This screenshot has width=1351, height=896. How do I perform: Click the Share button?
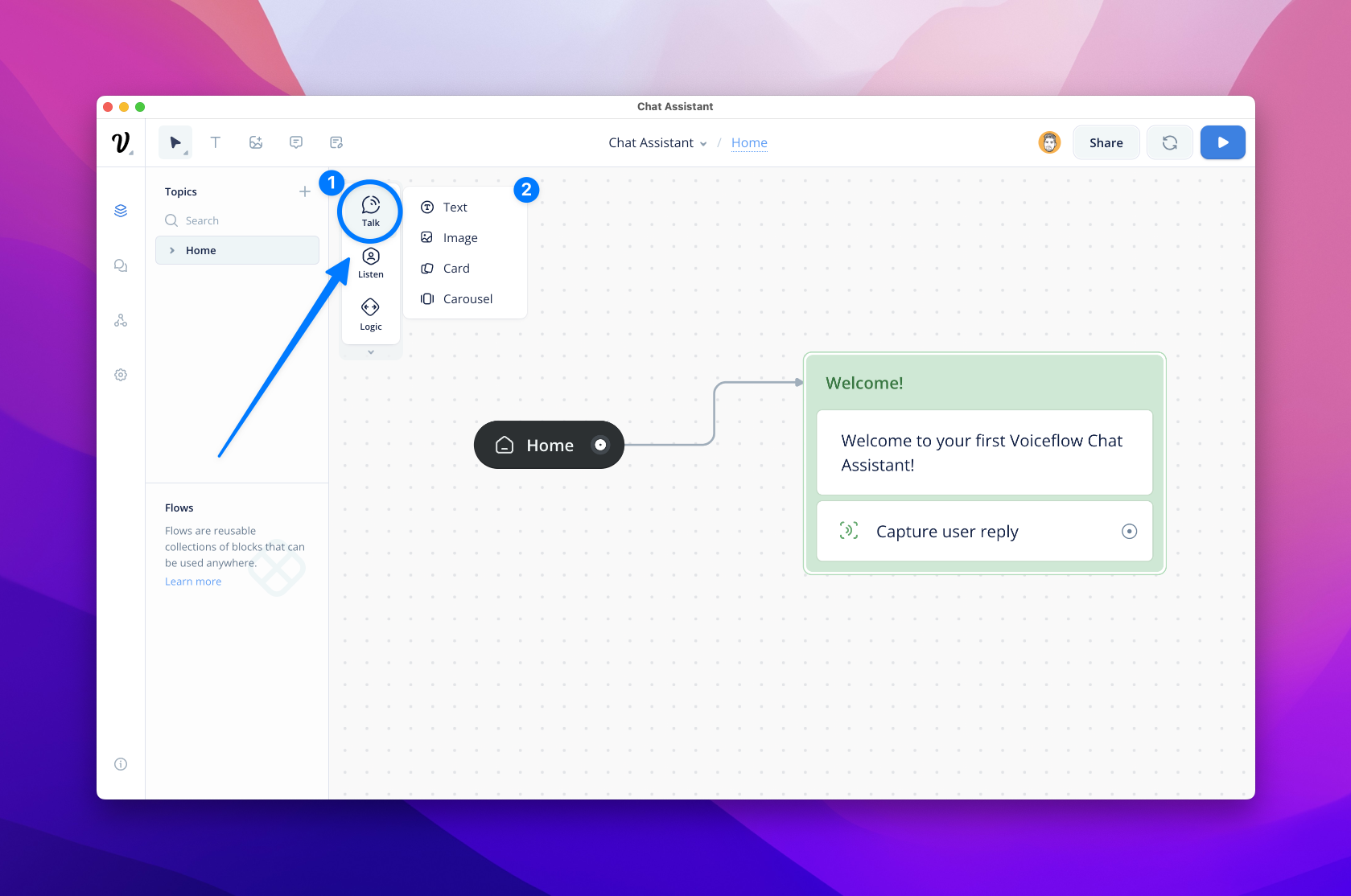[x=1106, y=142]
